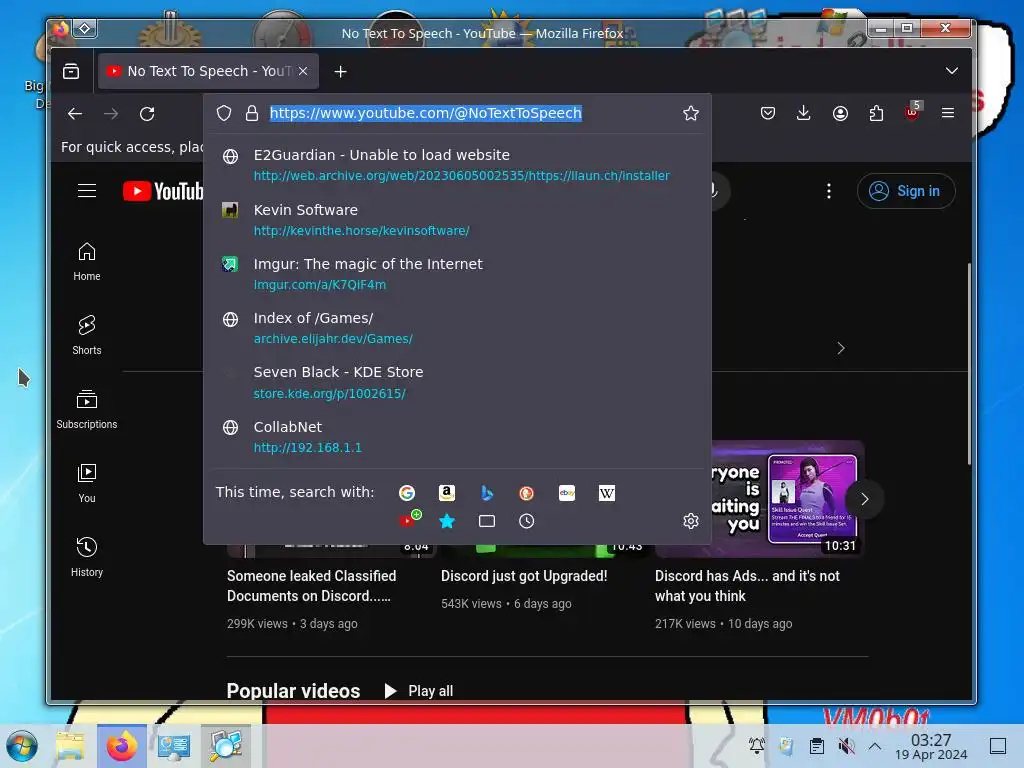
Task: Bookmark this page with star icon
Action: (x=691, y=114)
